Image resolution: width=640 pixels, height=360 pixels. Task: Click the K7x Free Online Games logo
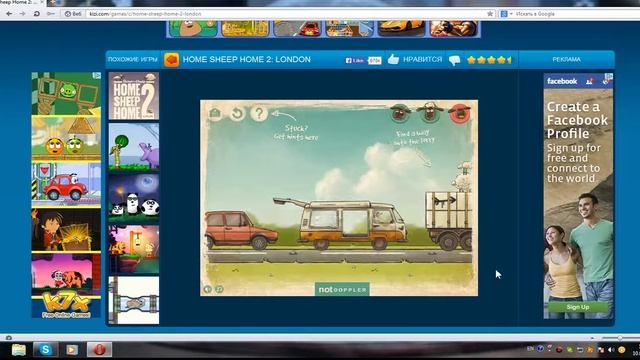click(x=66, y=305)
